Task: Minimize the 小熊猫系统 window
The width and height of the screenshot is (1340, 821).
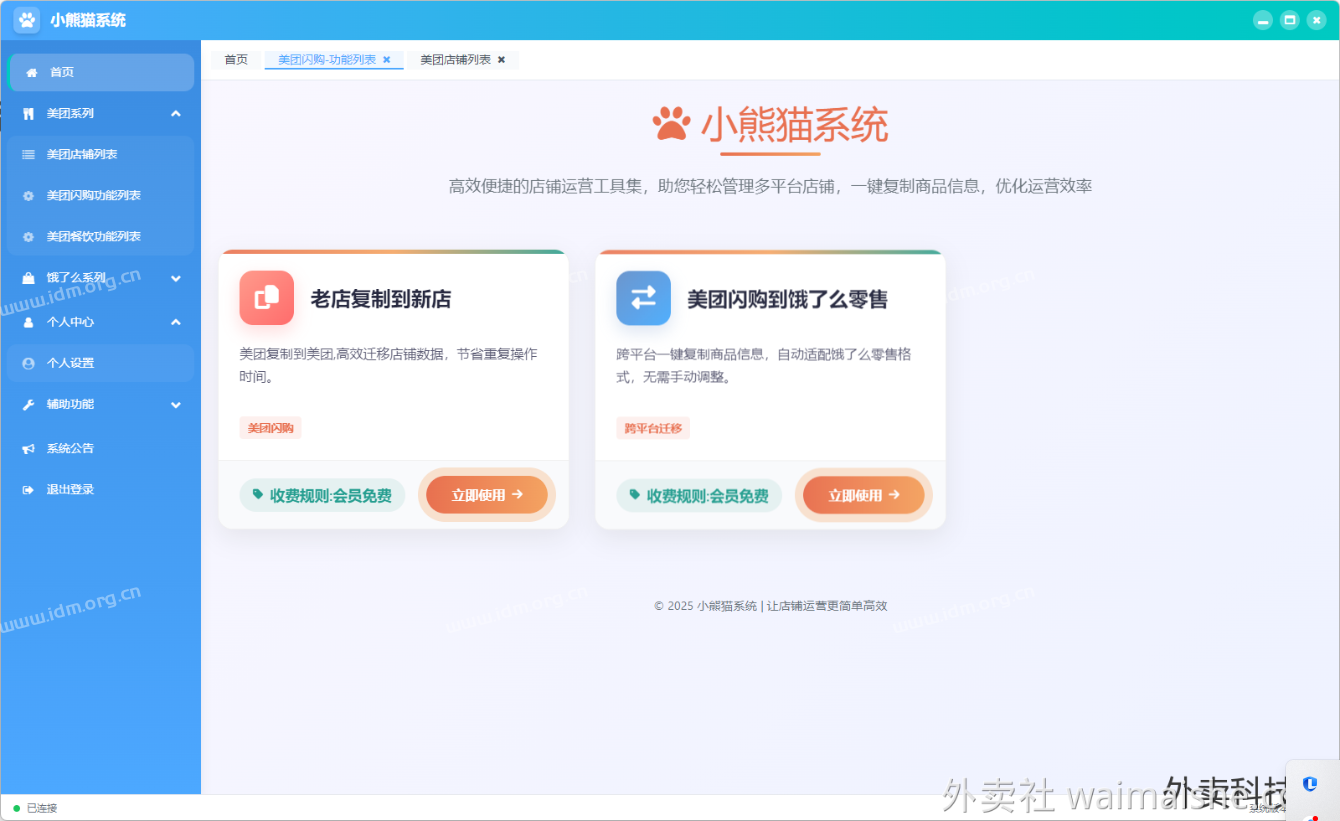Action: click(x=1263, y=20)
